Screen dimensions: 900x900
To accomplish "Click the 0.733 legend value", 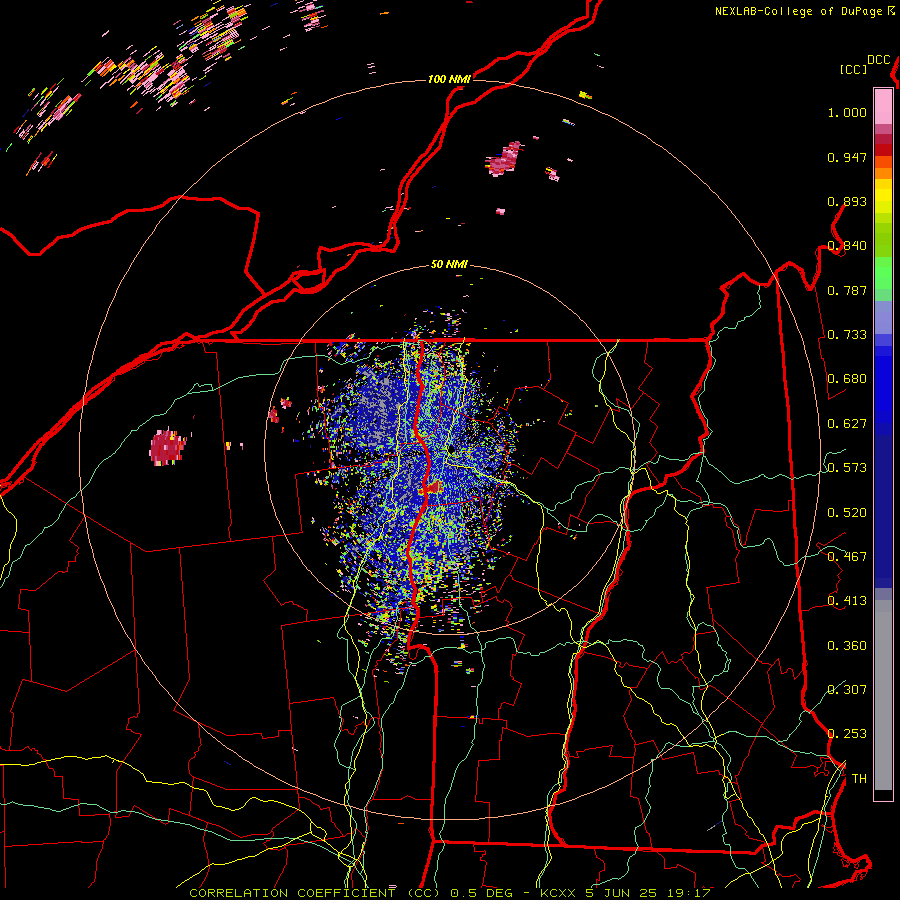I will (847, 335).
